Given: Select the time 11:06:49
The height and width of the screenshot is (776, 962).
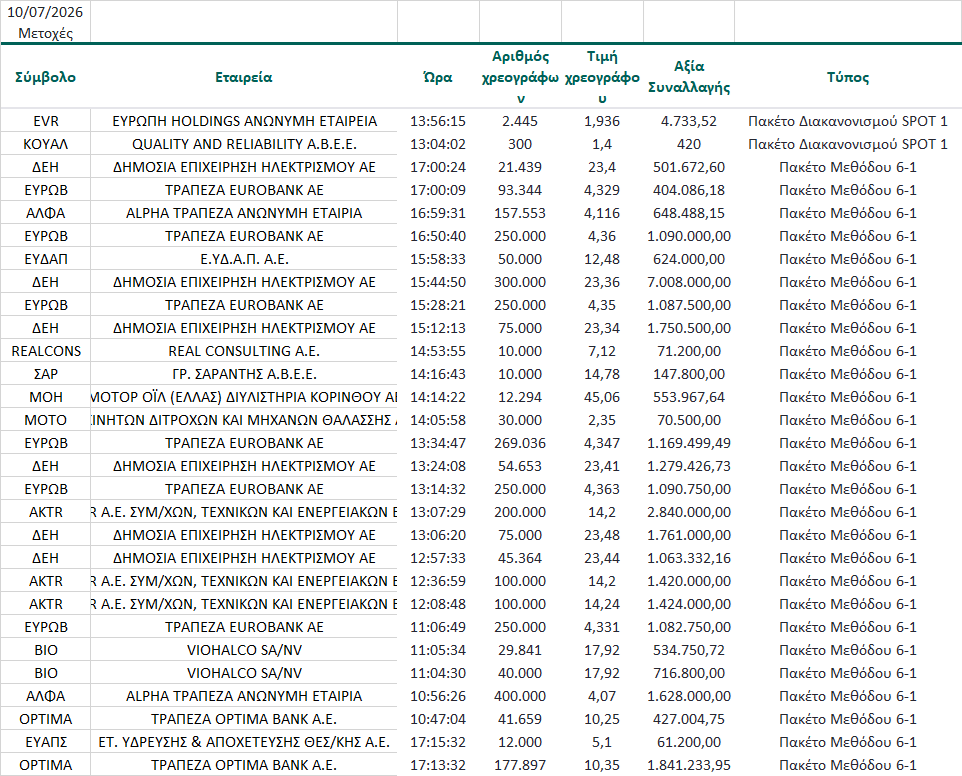Looking at the screenshot, I should pos(438,628).
